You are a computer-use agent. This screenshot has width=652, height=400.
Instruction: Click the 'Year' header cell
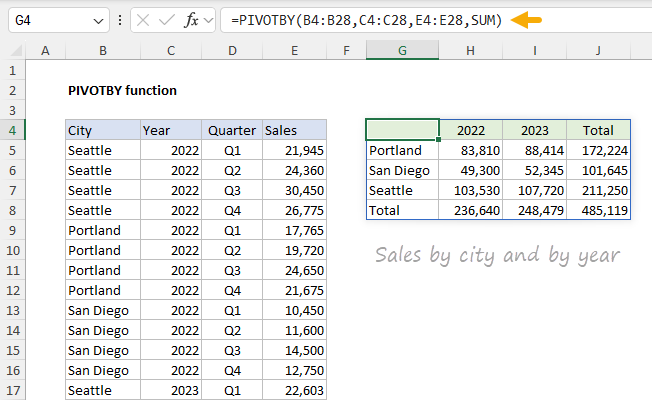coord(171,130)
